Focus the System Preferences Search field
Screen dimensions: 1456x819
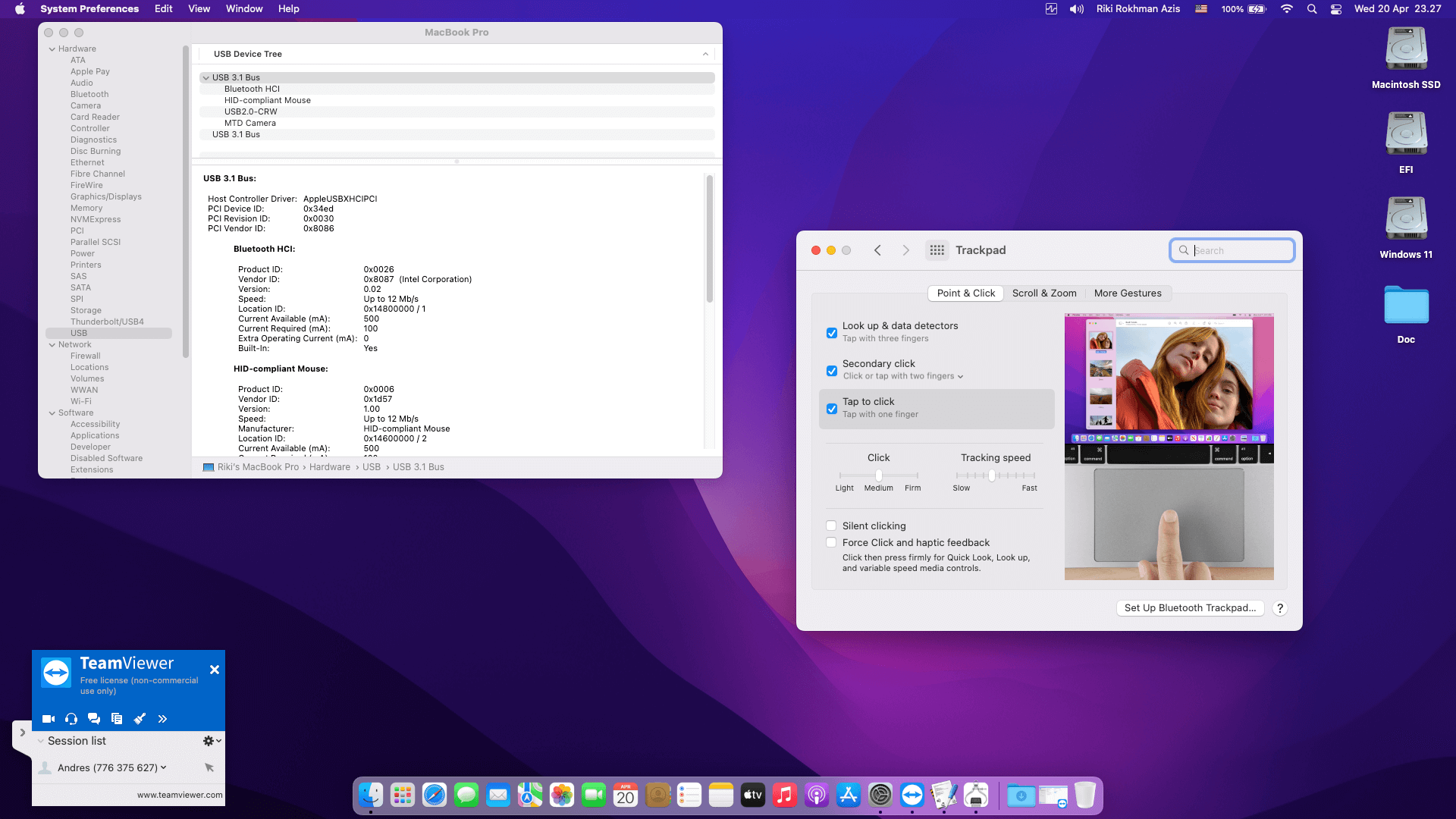tap(1232, 250)
